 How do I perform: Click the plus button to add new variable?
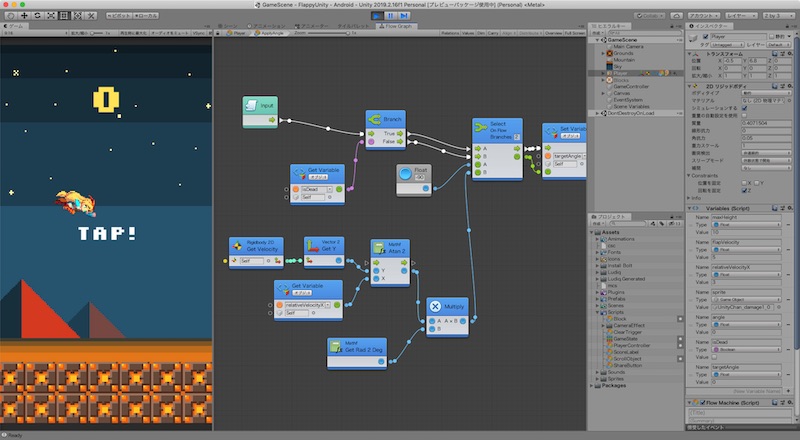point(789,391)
